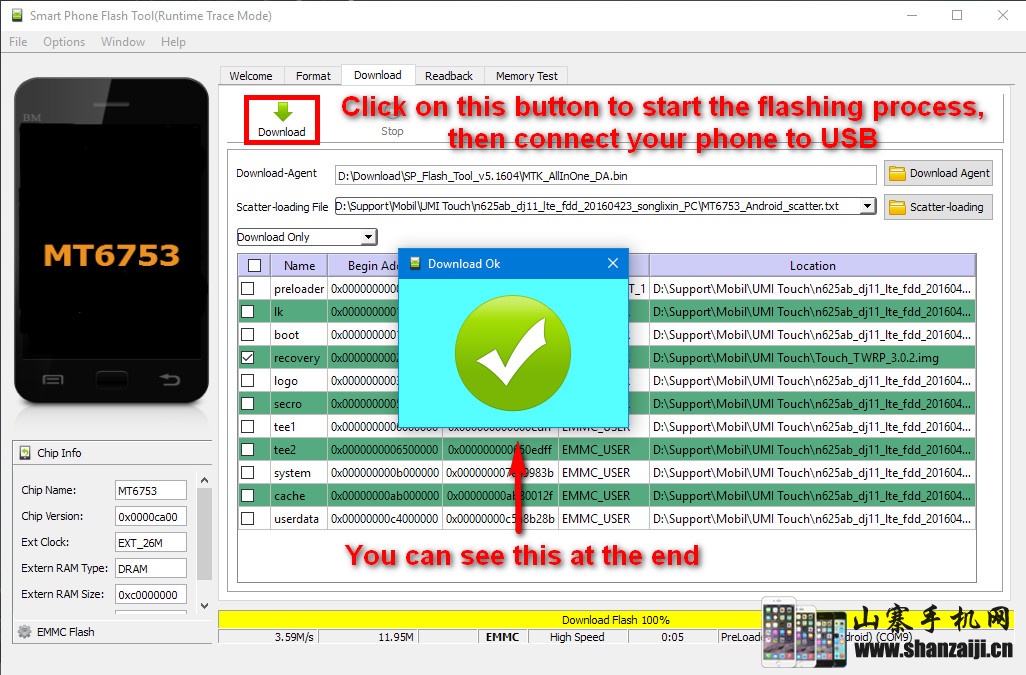
Task: Switch to the Memory Test tab
Action: pyautogui.click(x=527, y=76)
